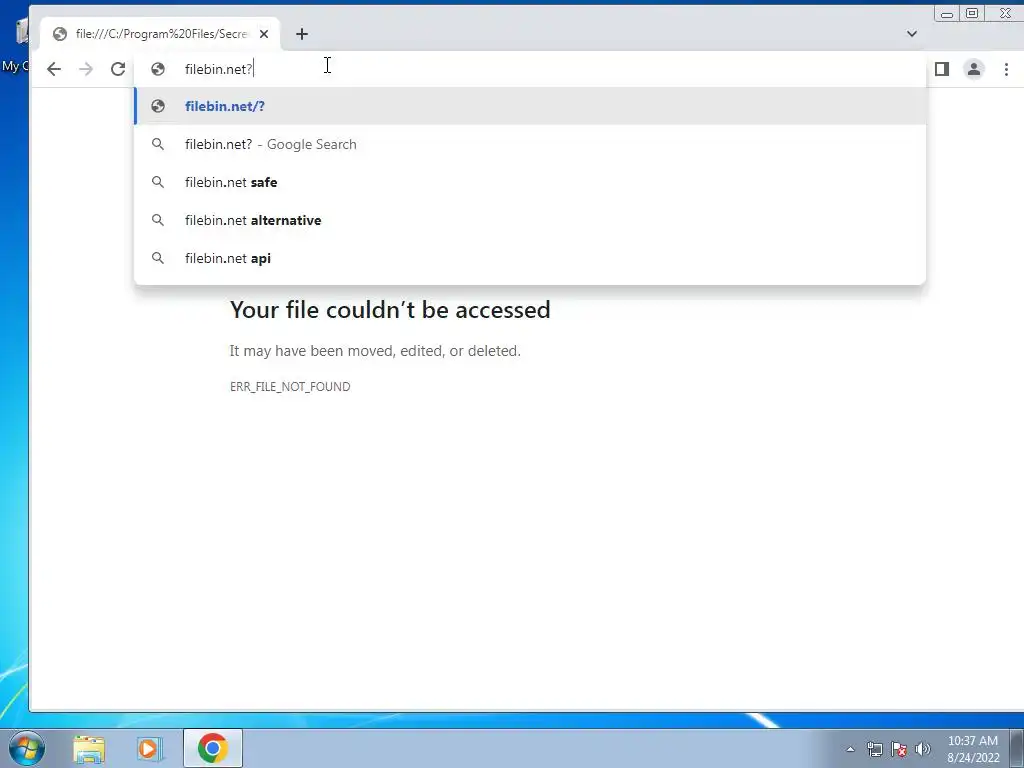The width and height of the screenshot is (1024, 768).
Task: Minimize the Chrome window
Action: click(947, 14)
